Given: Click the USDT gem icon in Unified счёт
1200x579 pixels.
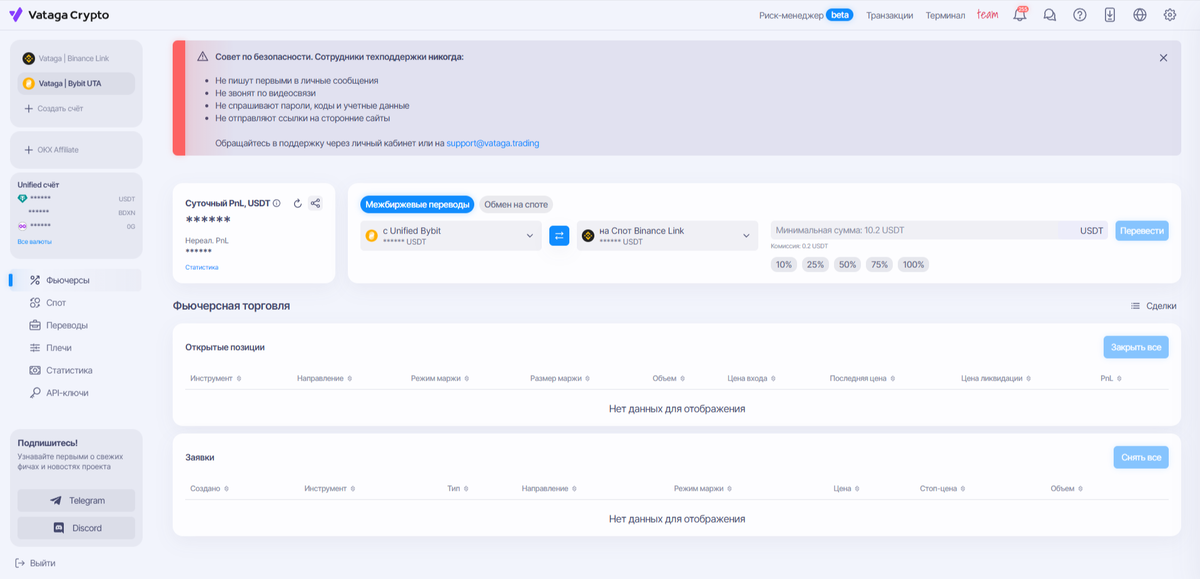Looking at the screenshot, I should coord(22,199).
